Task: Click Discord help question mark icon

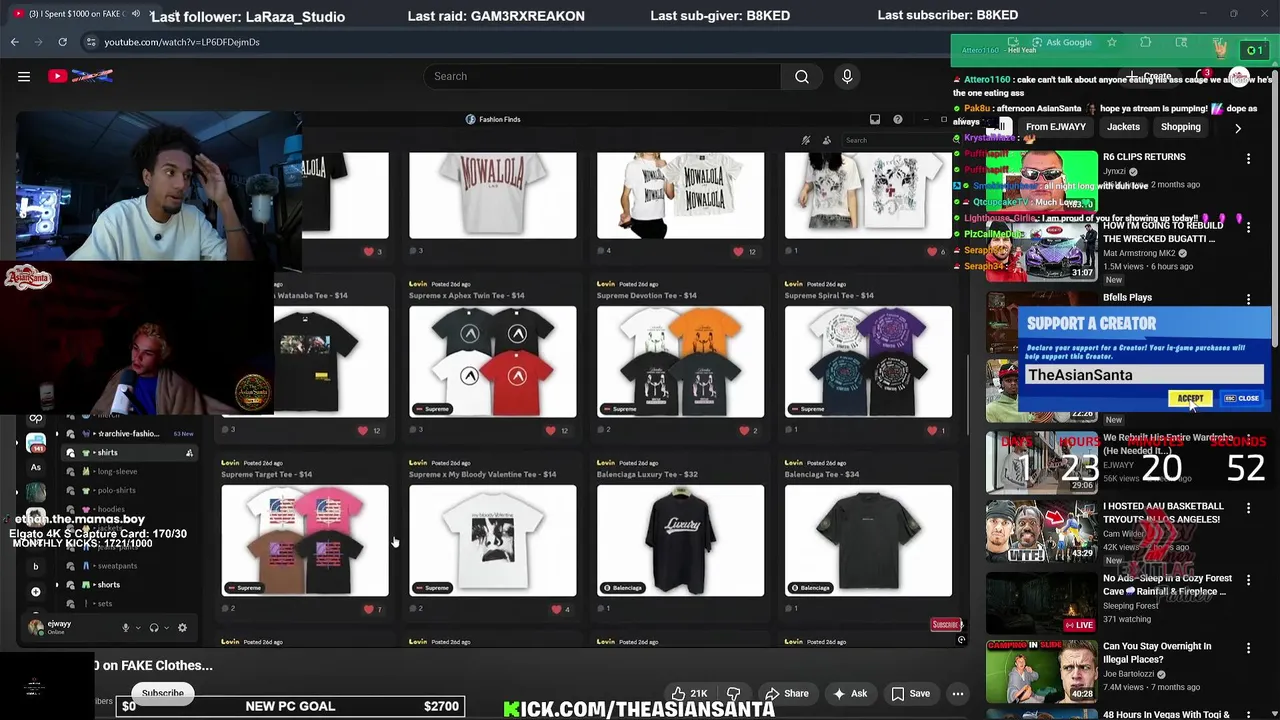Action: 897,119
